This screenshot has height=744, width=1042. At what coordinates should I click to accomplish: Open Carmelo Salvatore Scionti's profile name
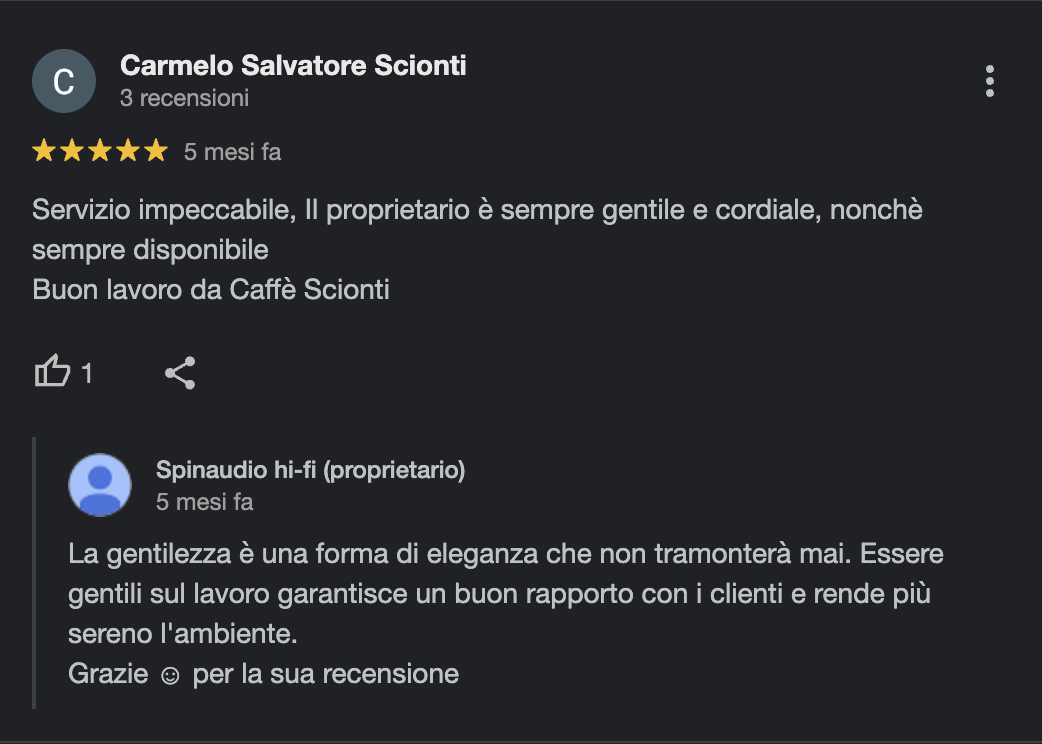click(293, 65)
